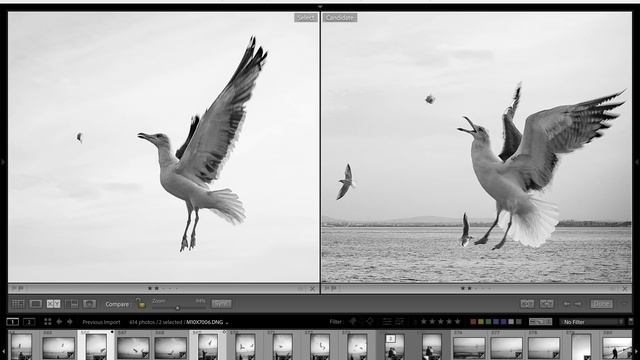Viewport: 640px width, 360px height.
Task: Click the Done button
Action: (602, 304)
